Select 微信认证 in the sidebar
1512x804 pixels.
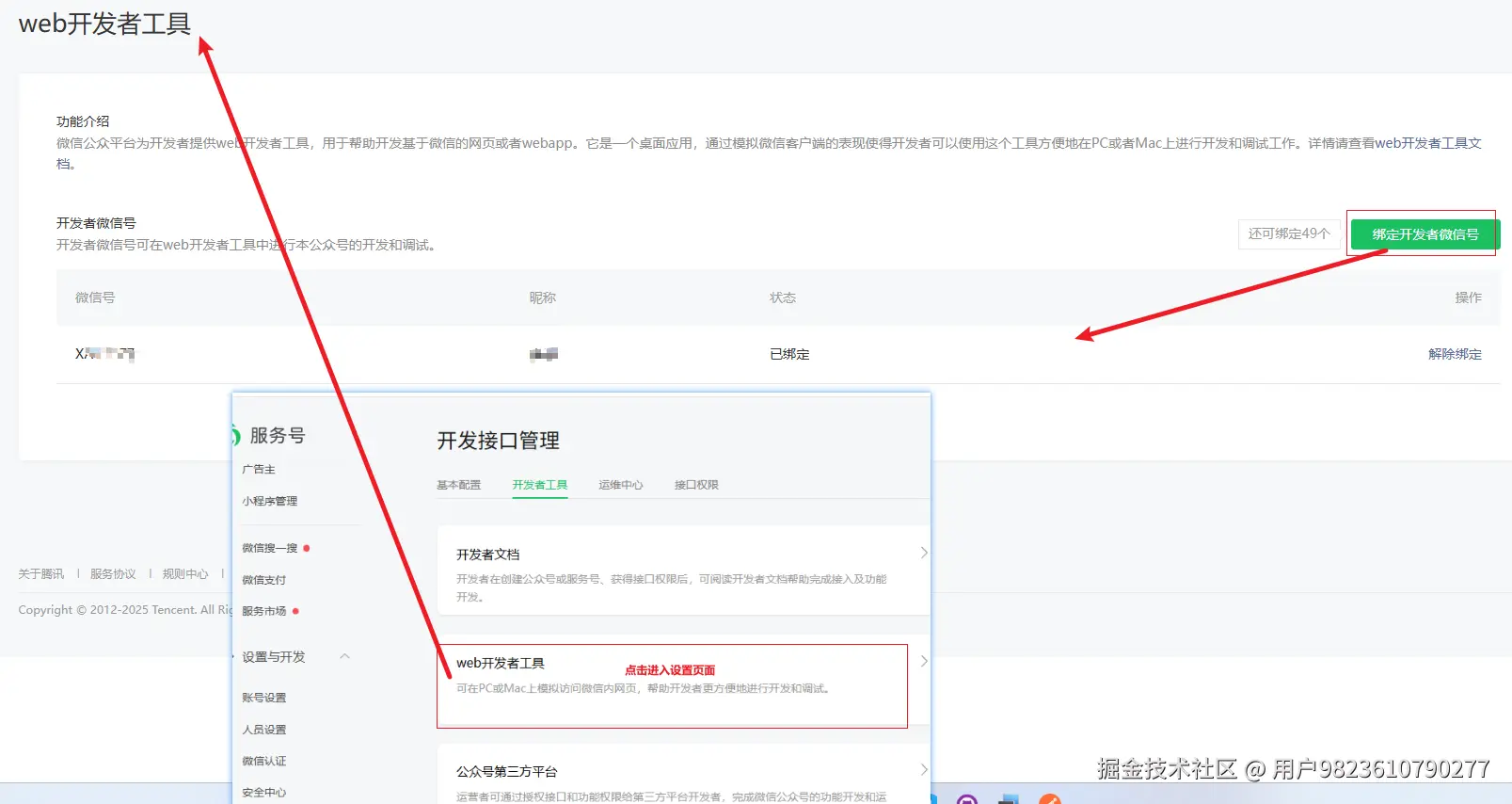pos(264,761)
